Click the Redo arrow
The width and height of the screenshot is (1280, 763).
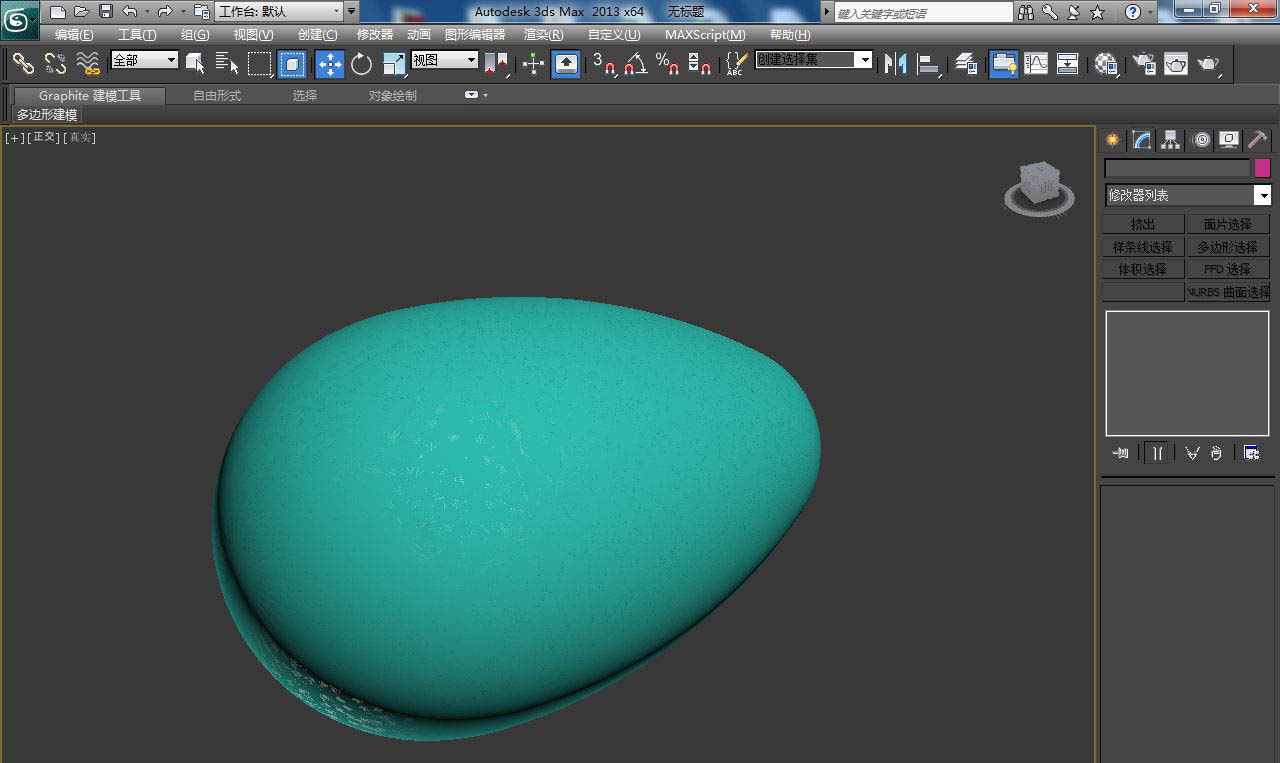pyautogui.click(x=165, y=12)
